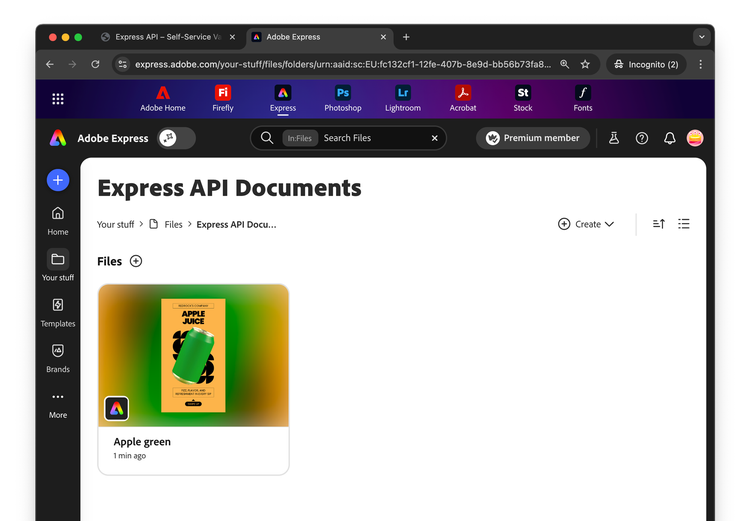Open the user profile avatar
The width and height of the screenshot is (750, 521).
(x=695, y=138)
